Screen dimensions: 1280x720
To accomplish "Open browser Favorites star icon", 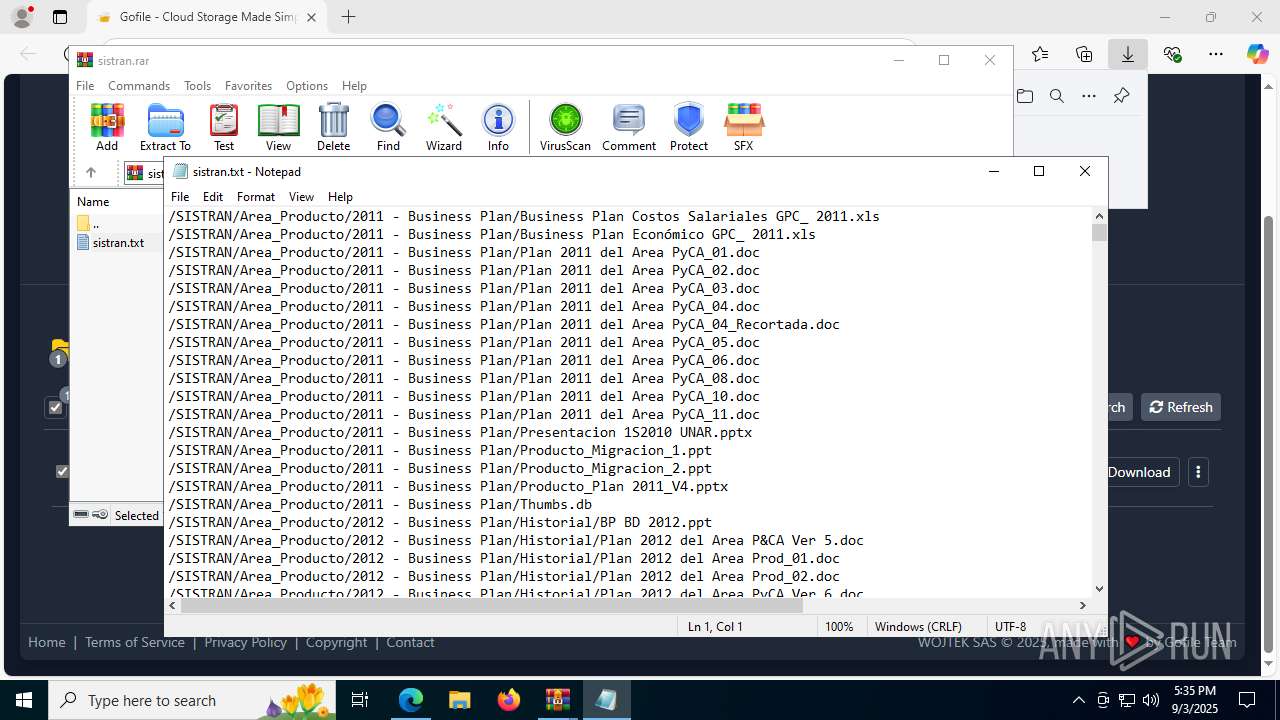I will (1040, 54).
